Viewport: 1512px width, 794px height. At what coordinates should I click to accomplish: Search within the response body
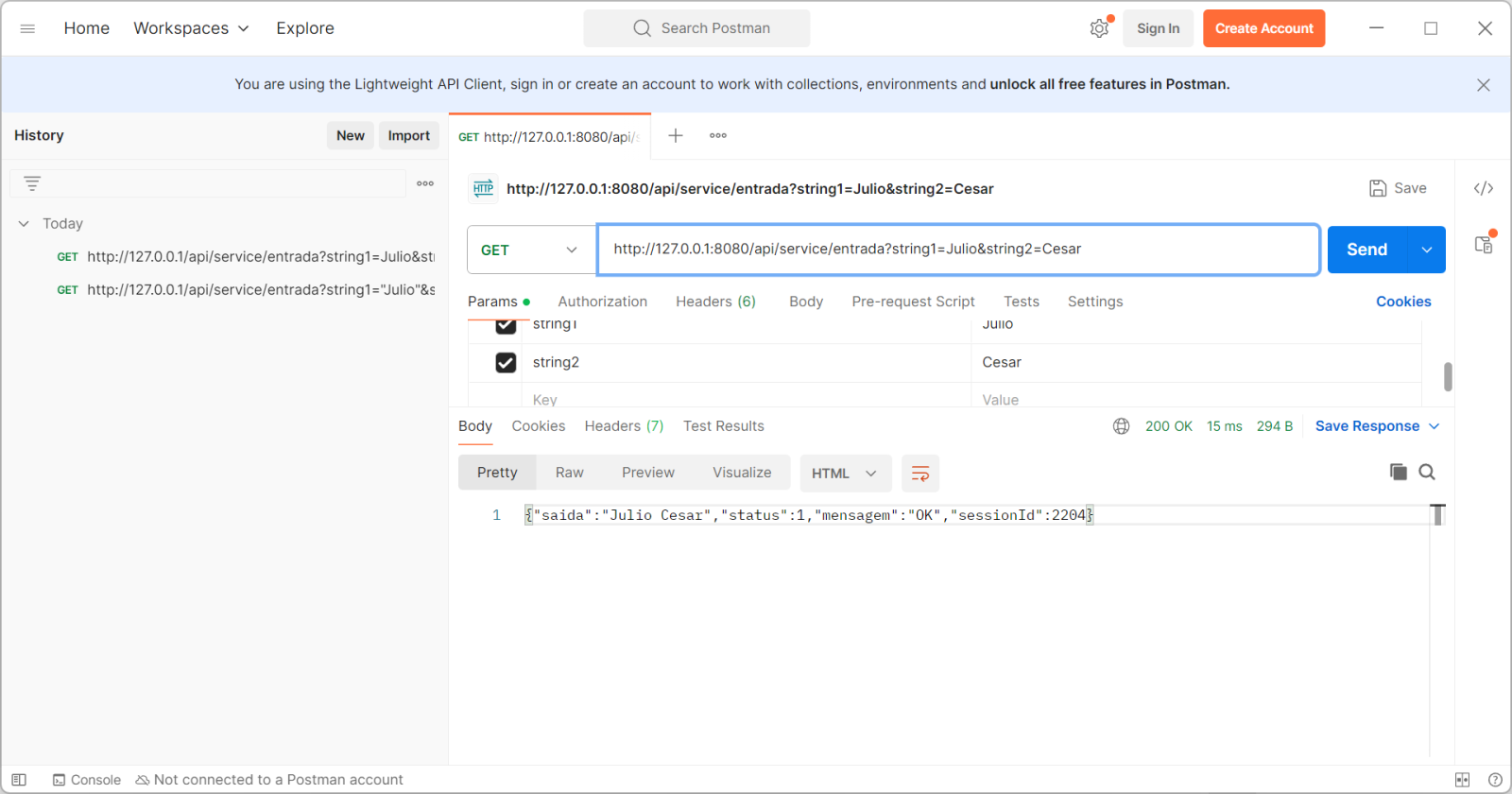click(1427, 472)
